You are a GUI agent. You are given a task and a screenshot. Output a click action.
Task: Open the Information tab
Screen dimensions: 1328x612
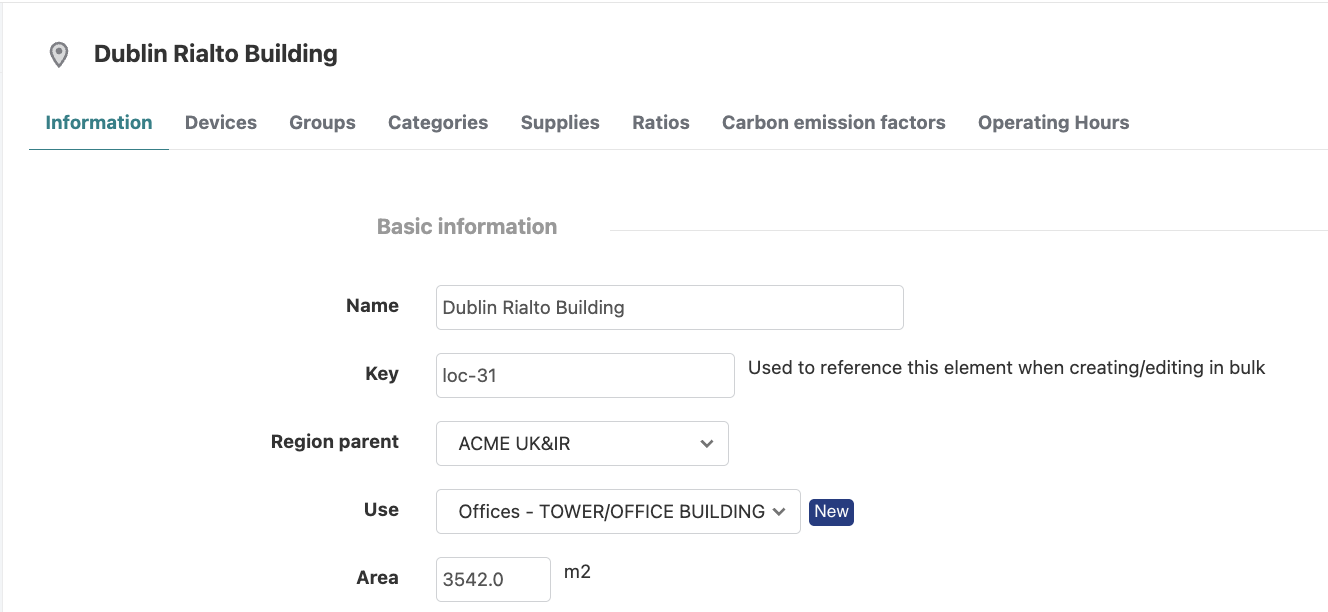99,123
